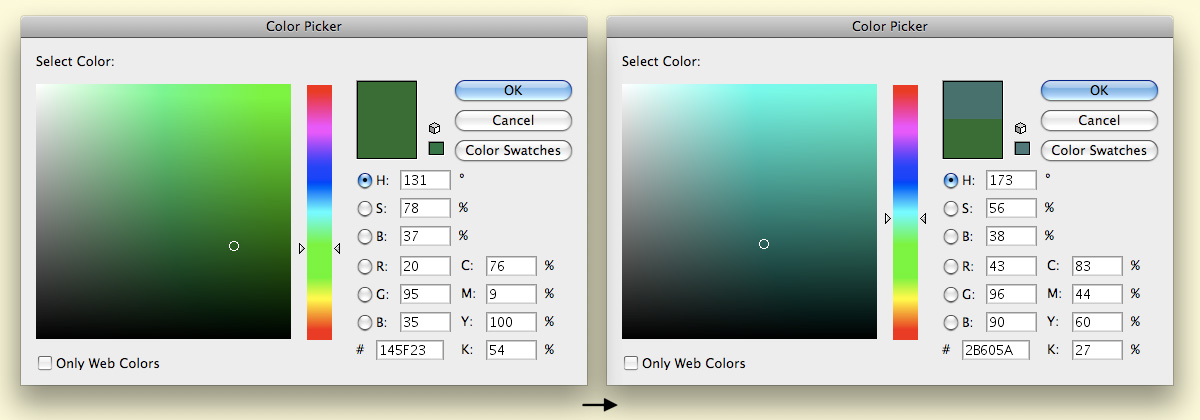The image size is (1200, 420).
Task: Click the hue input field showing 173
Action: [1010, 180]
